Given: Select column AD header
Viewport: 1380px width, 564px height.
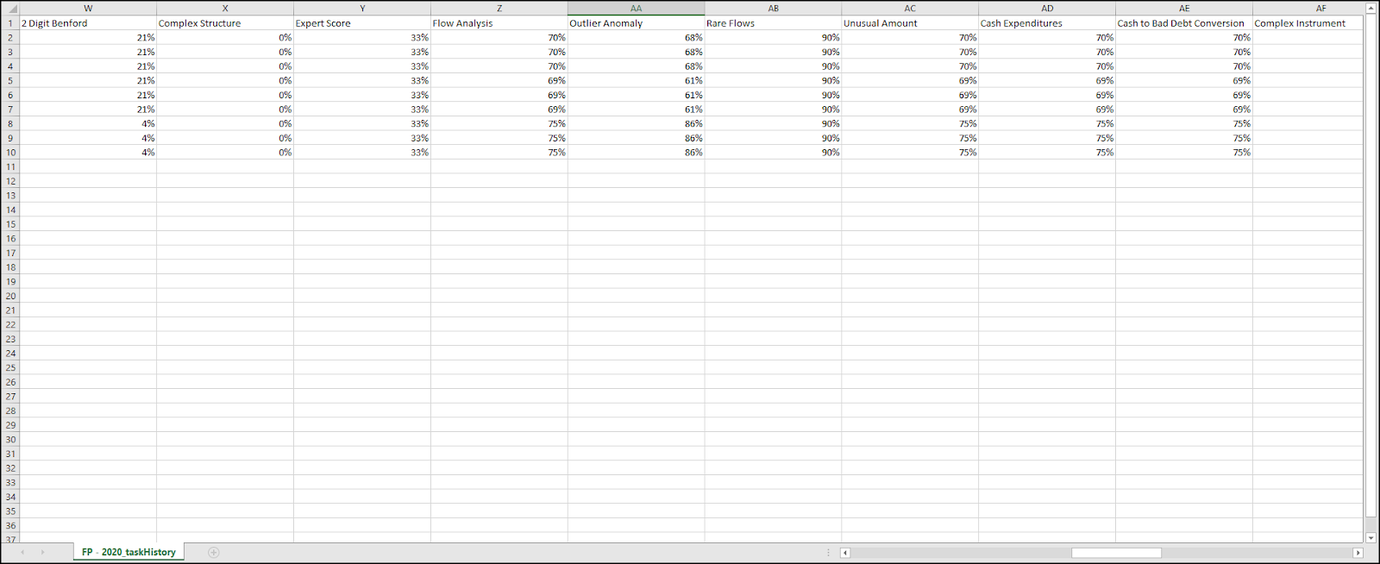Looking at the screenshot, I should [1047, 8].
